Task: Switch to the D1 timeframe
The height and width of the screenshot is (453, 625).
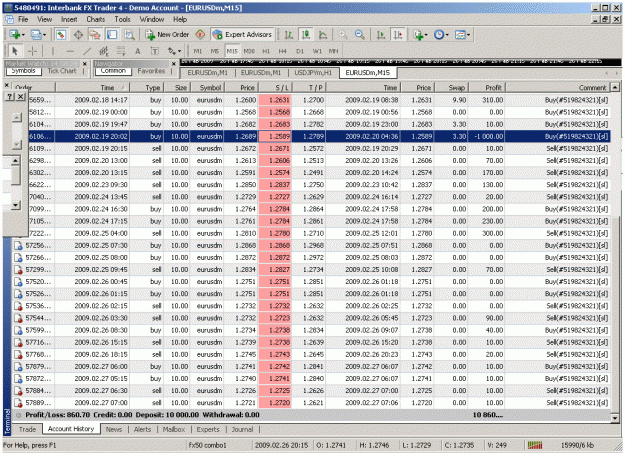Action: point(300,51)
